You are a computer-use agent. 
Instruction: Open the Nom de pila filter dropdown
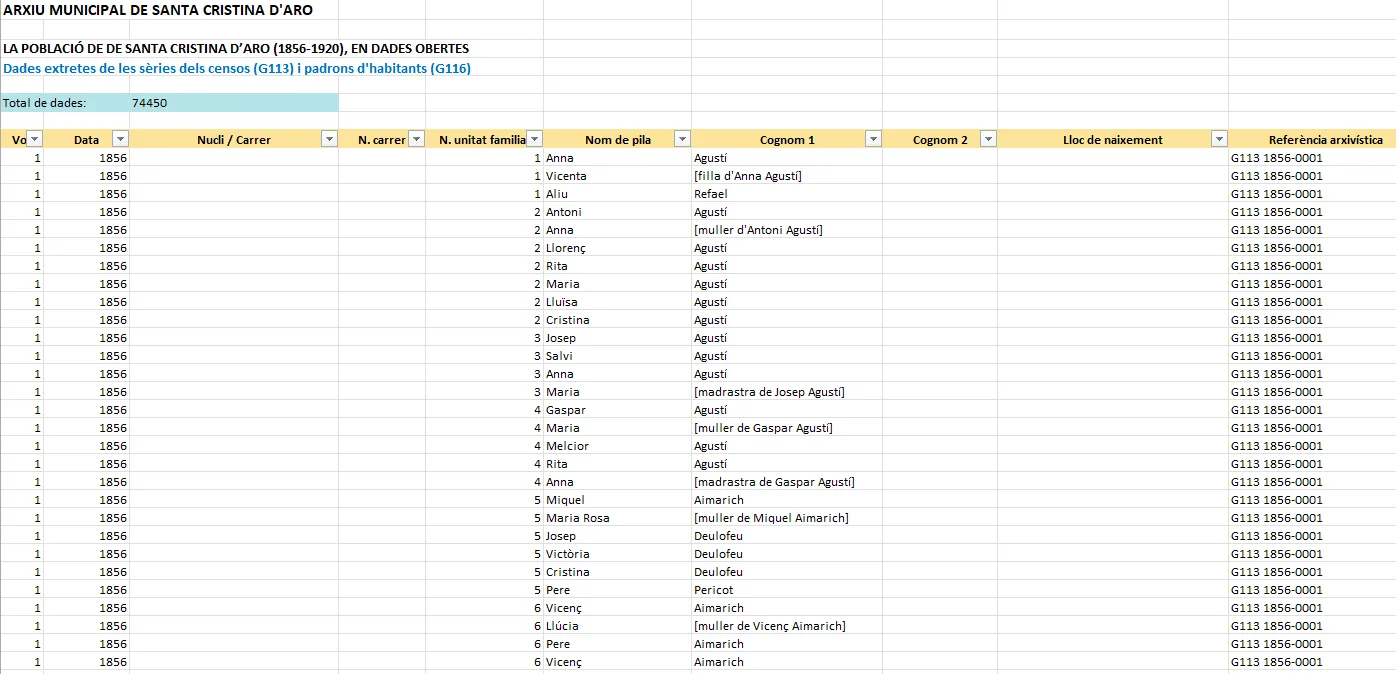click(x=682, y=140)
